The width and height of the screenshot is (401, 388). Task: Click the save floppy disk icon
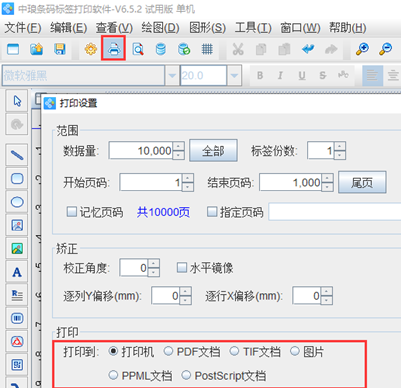click(60, 49)
